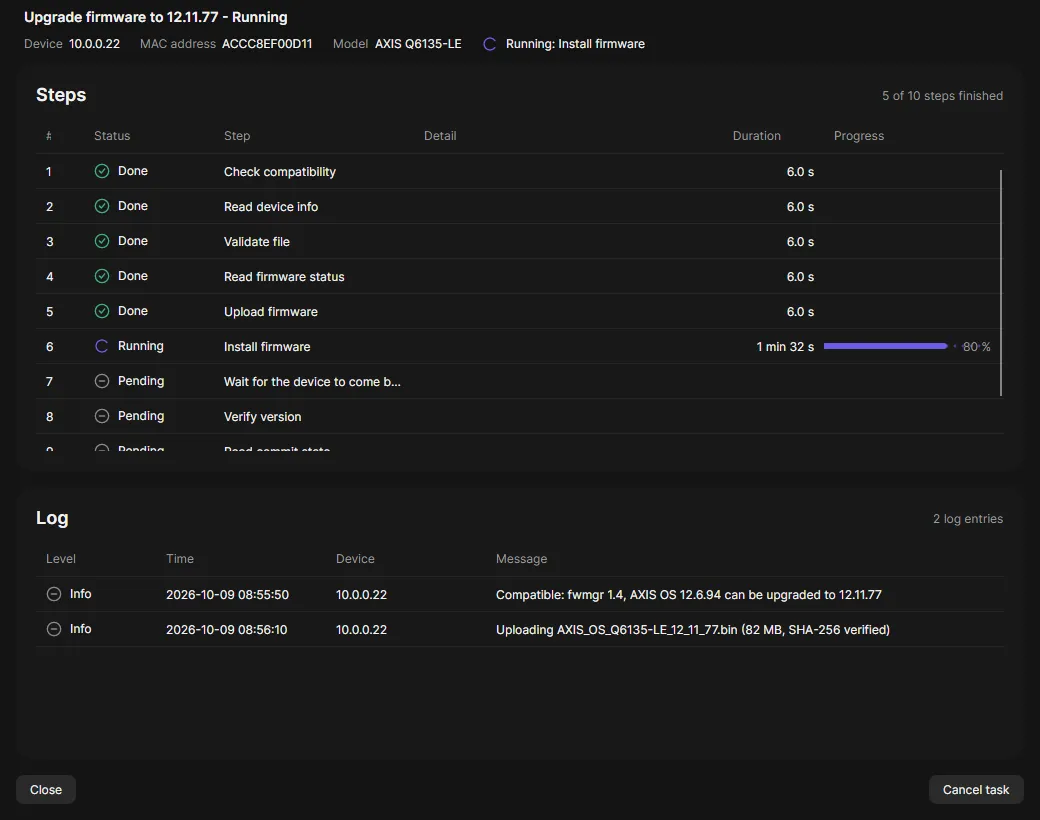Select the Validate file step name

(257, 241)
